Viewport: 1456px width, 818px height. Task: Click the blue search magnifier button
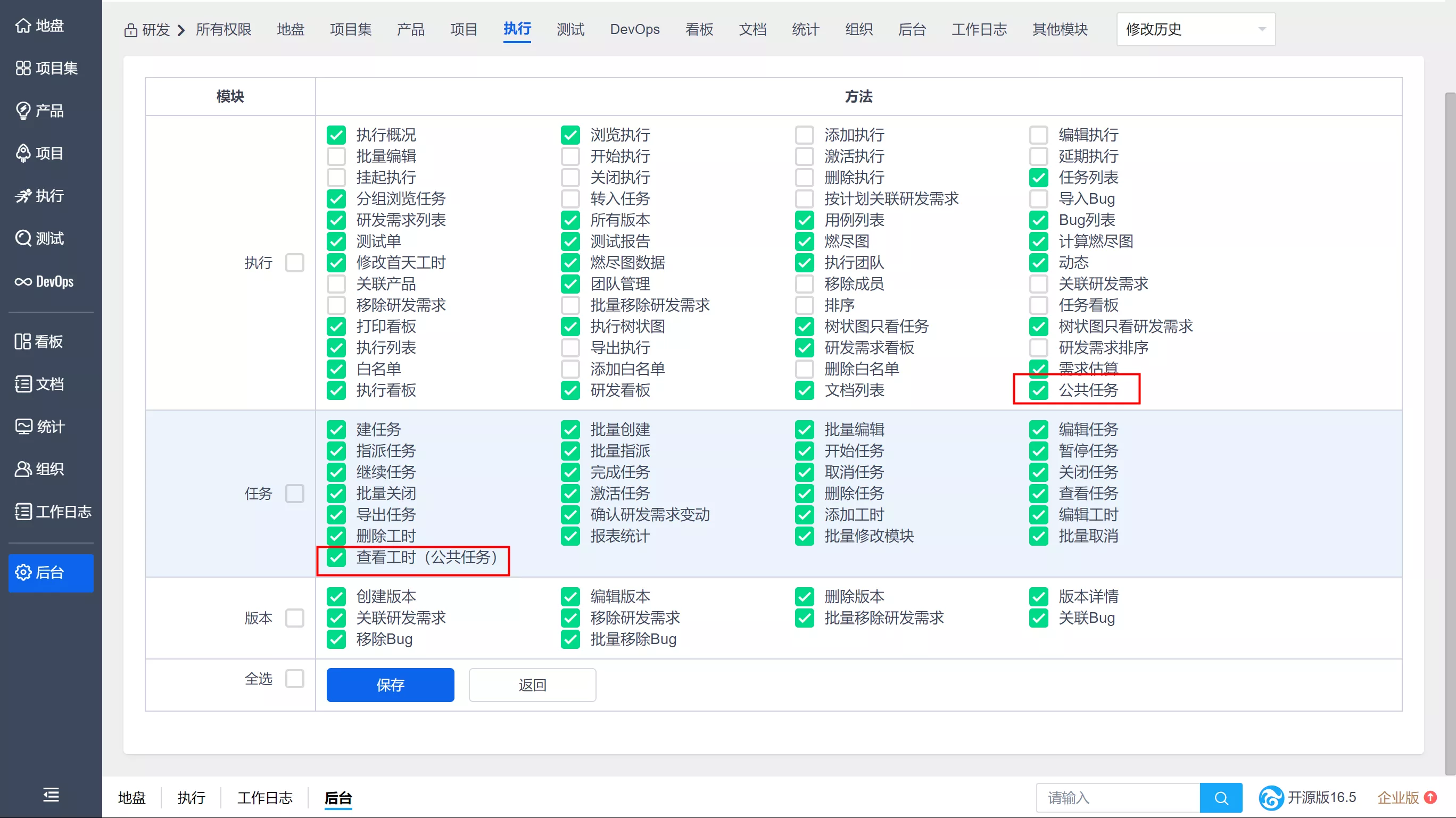tap(1220, 798)
